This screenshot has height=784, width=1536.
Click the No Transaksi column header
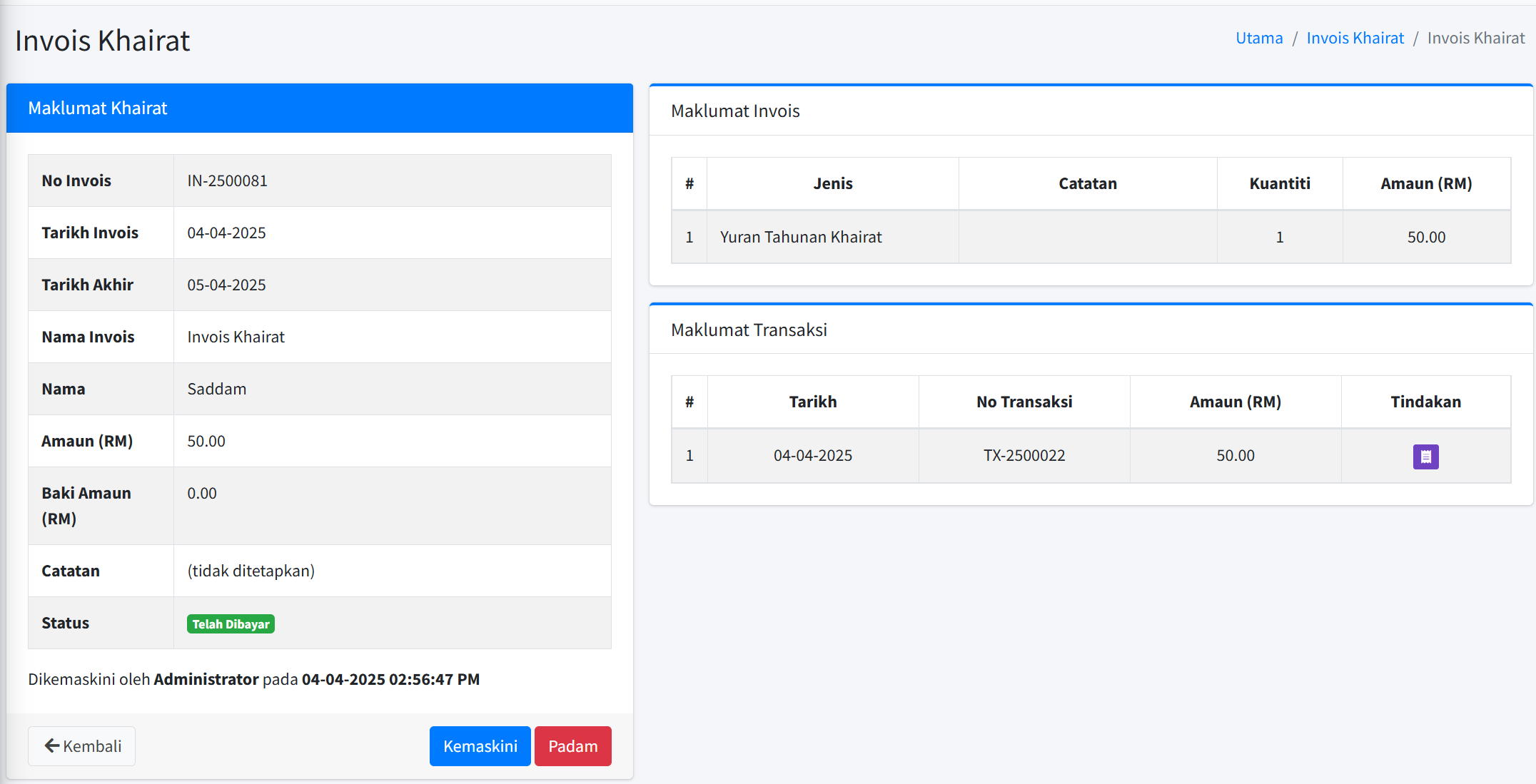[1024, 402]
